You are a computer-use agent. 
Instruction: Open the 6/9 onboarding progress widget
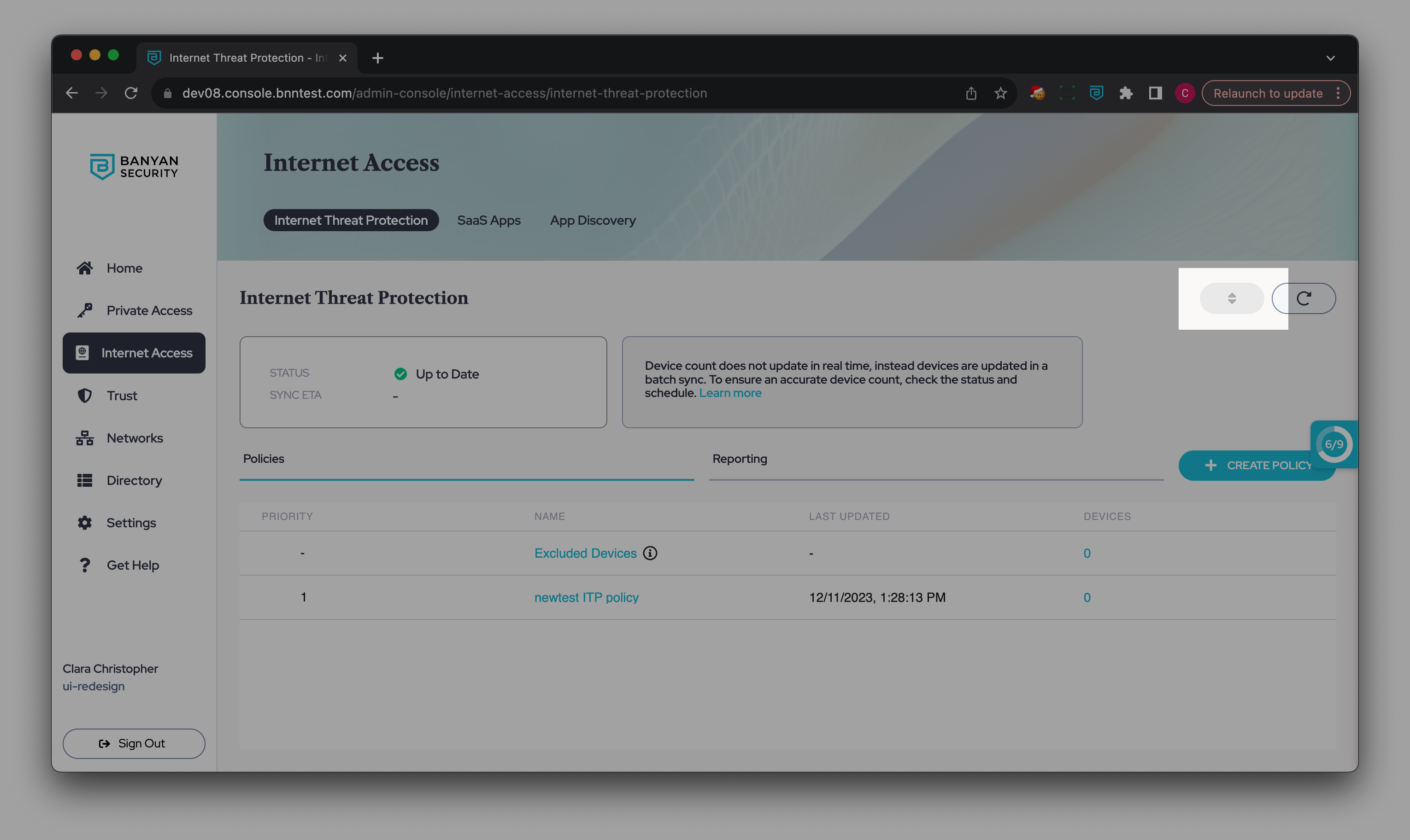coord(1334,444)
